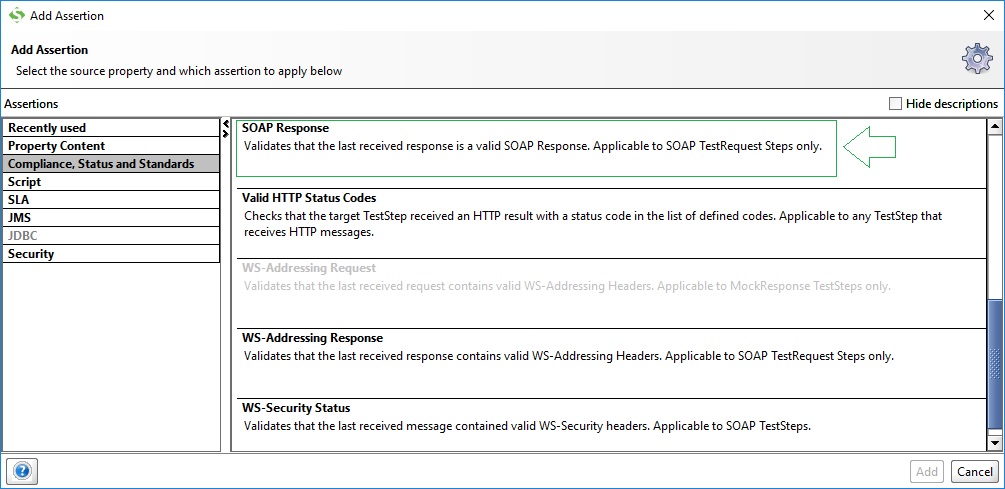Viewport: 1005px width, 489px height.
Task: Choose the WS-Security Status assertion
Action: click(x=611, y=424)
